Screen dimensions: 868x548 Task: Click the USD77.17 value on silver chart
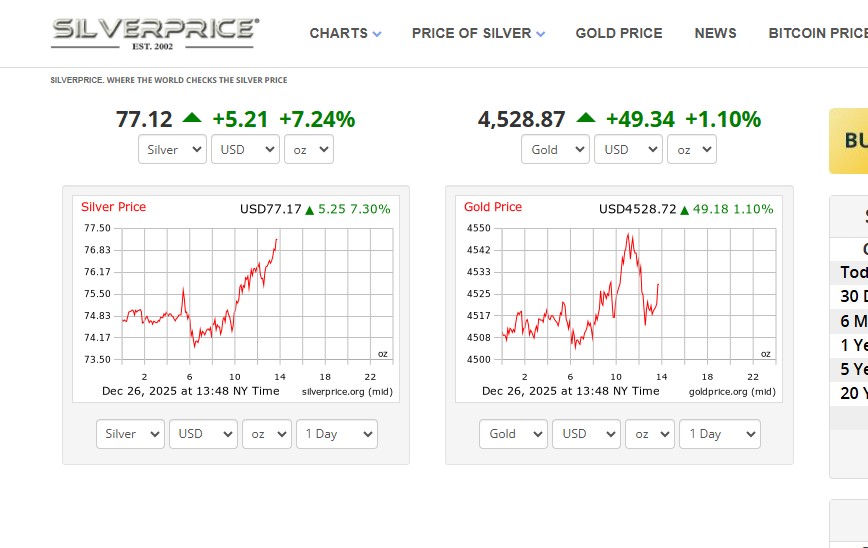point(271,209)
